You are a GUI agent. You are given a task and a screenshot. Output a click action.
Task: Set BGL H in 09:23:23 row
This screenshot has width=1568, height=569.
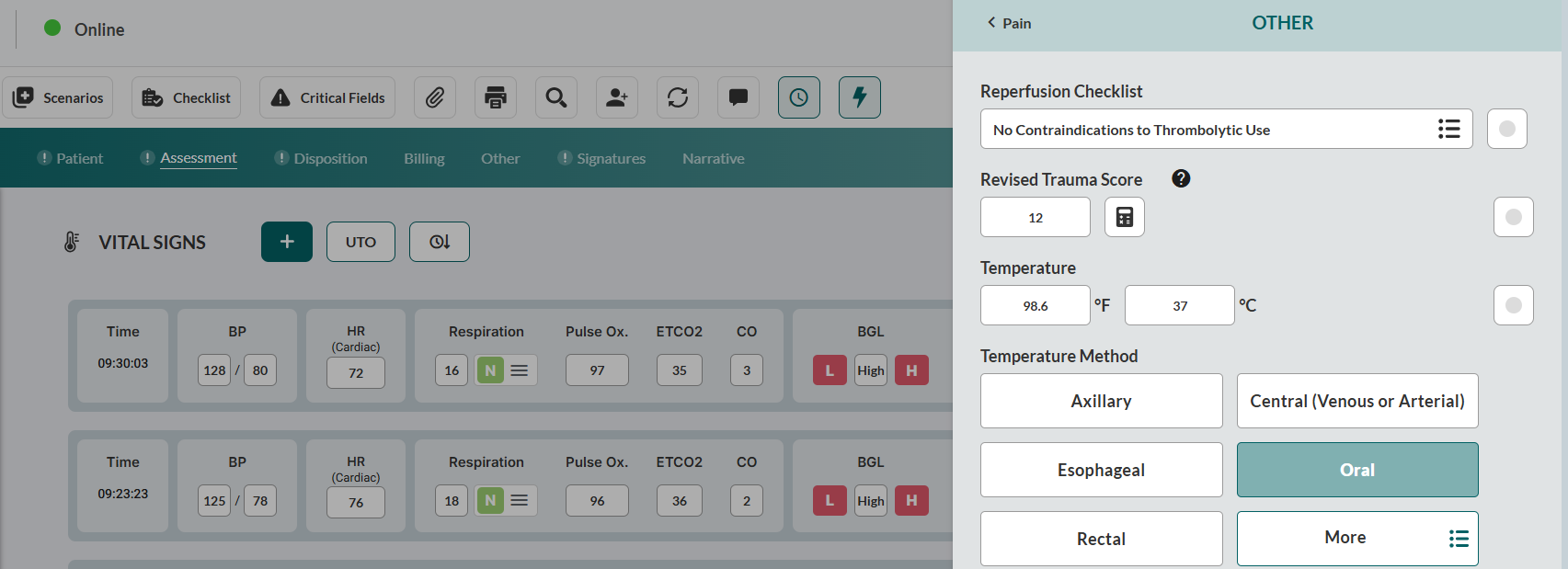pyautogui.click(x=911, y=501)
